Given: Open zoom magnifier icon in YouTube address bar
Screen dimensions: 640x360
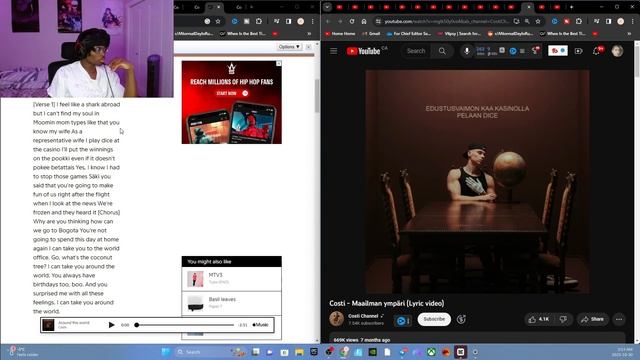Looking at the screenshot, I should [x=527, y=21].
